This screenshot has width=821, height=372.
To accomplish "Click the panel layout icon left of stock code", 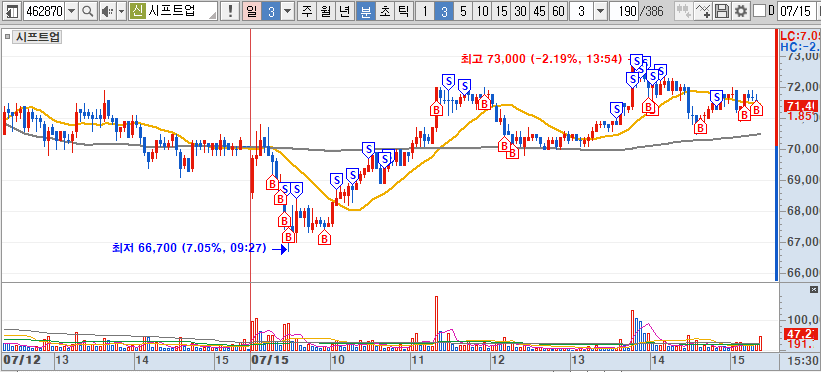I will tap(12, 10).
